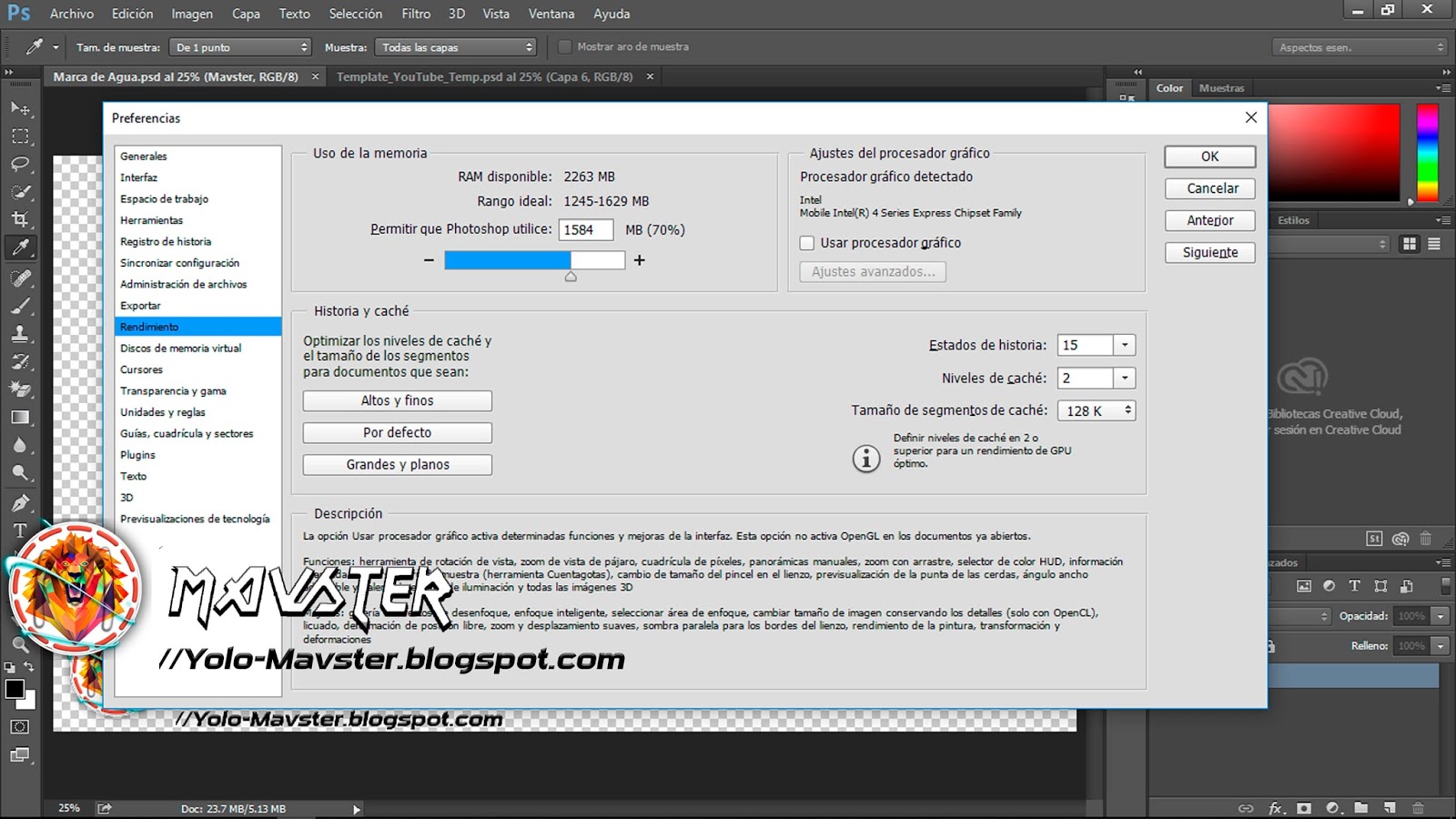Switch to 'Template_YouTube_Temp.psd' document tab
This screenshot has height=819, width=1456.
485,77
